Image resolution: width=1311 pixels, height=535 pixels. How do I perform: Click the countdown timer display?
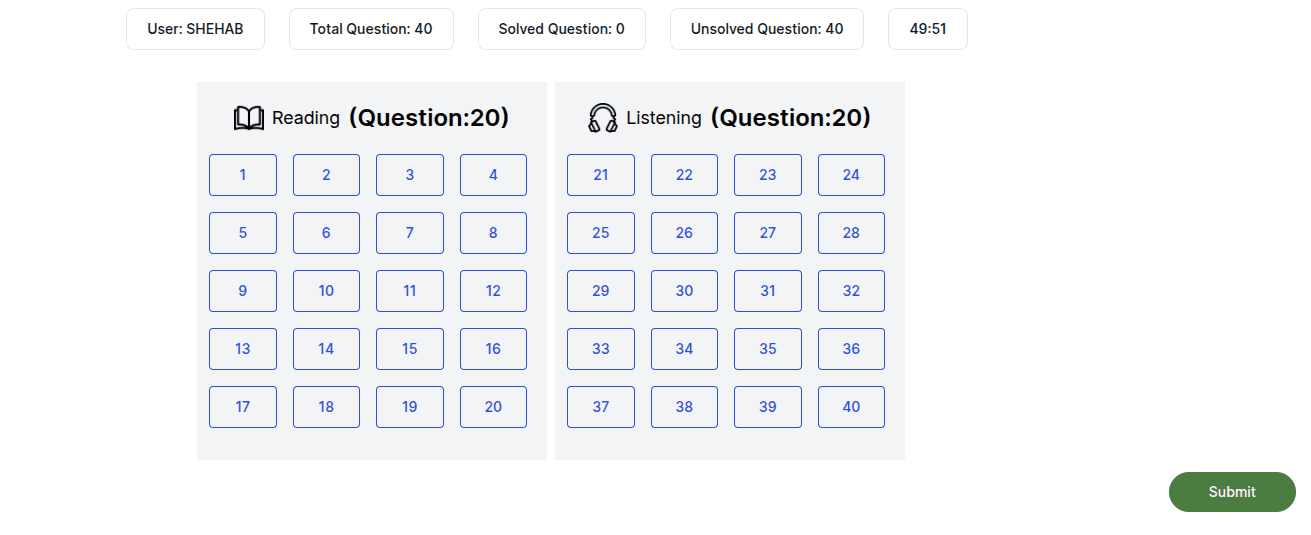(928, 29)
